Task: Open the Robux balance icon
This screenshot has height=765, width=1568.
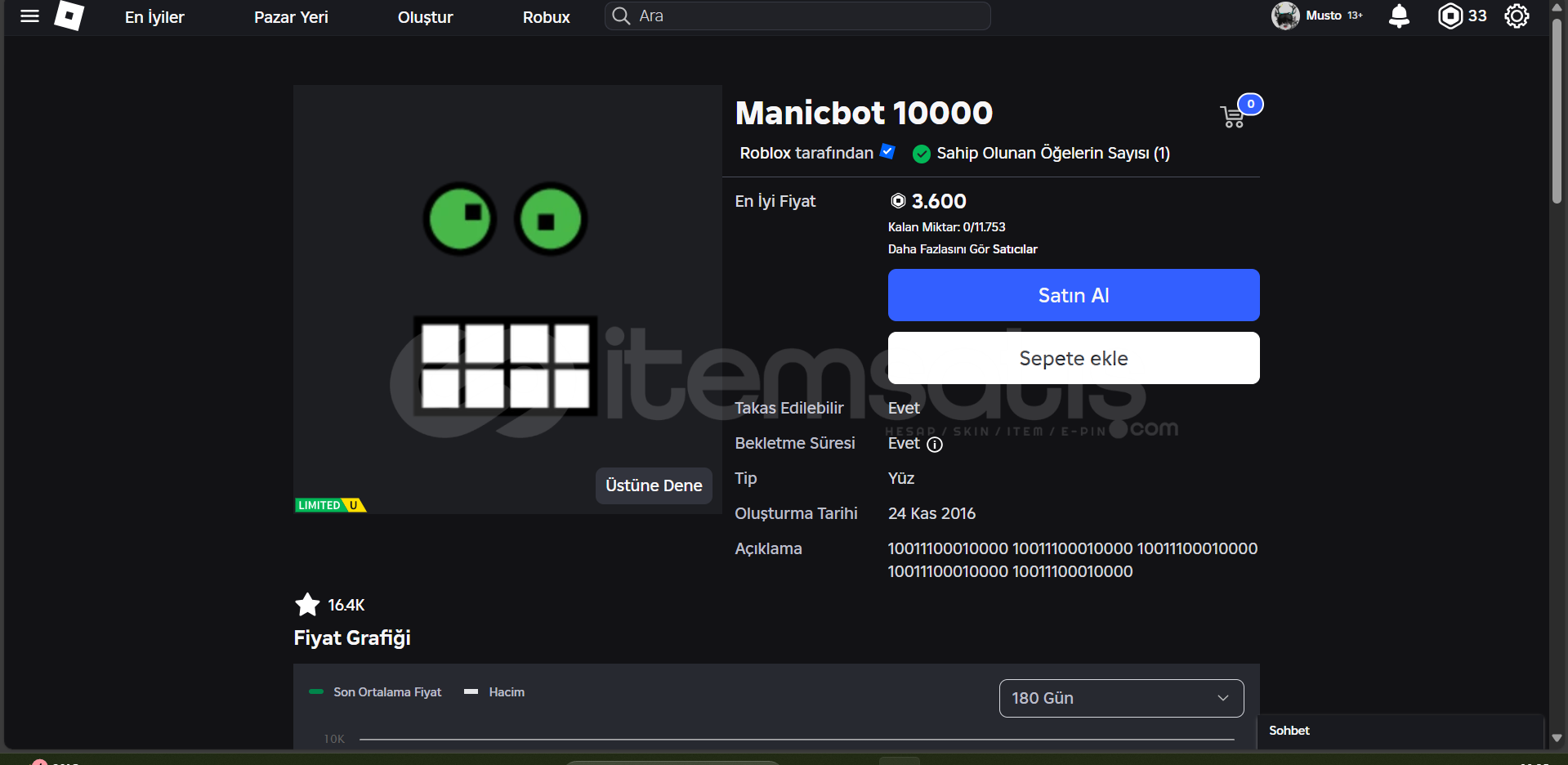Action: 1450,16
